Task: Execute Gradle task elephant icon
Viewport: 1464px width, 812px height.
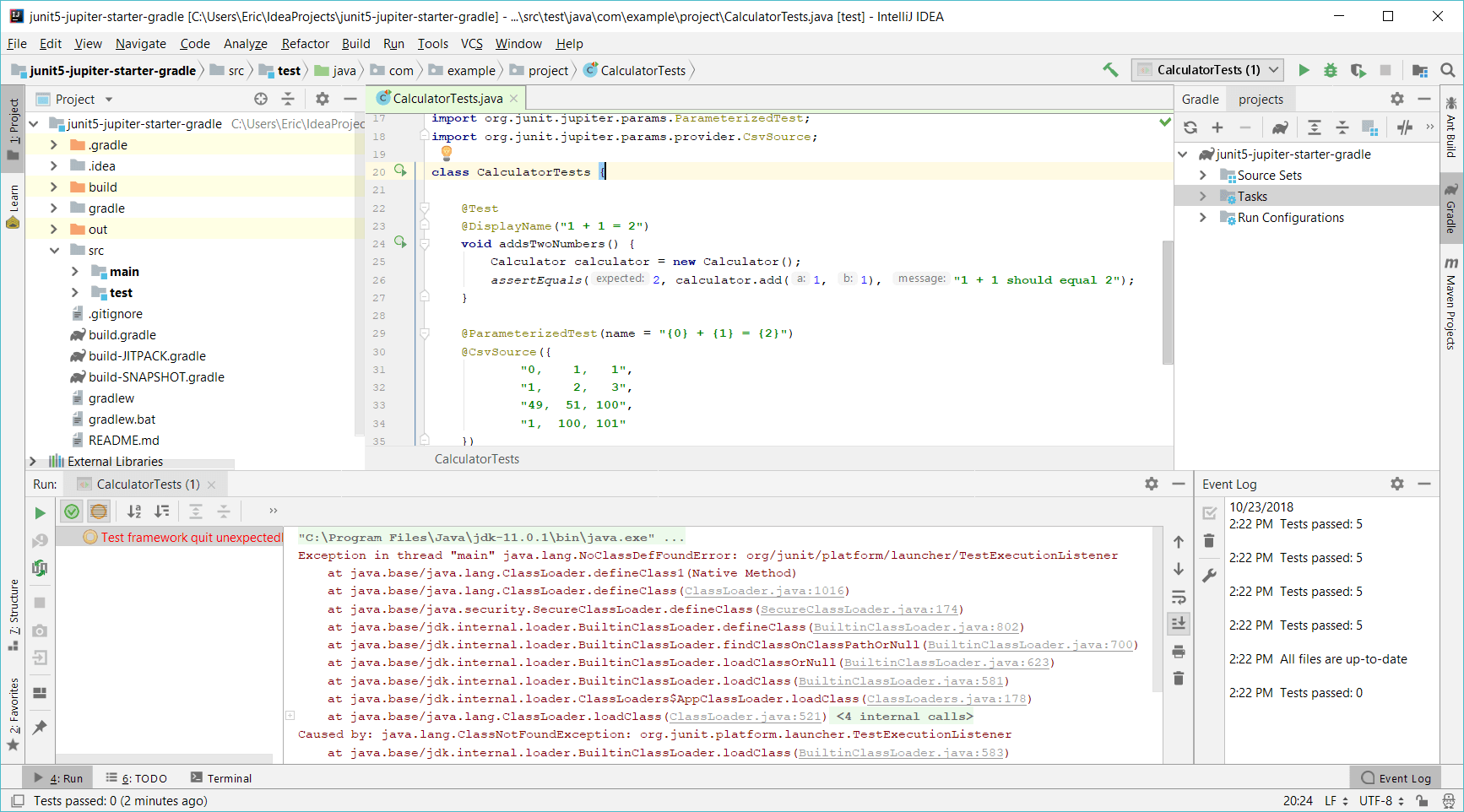Action: point(1280,127)
